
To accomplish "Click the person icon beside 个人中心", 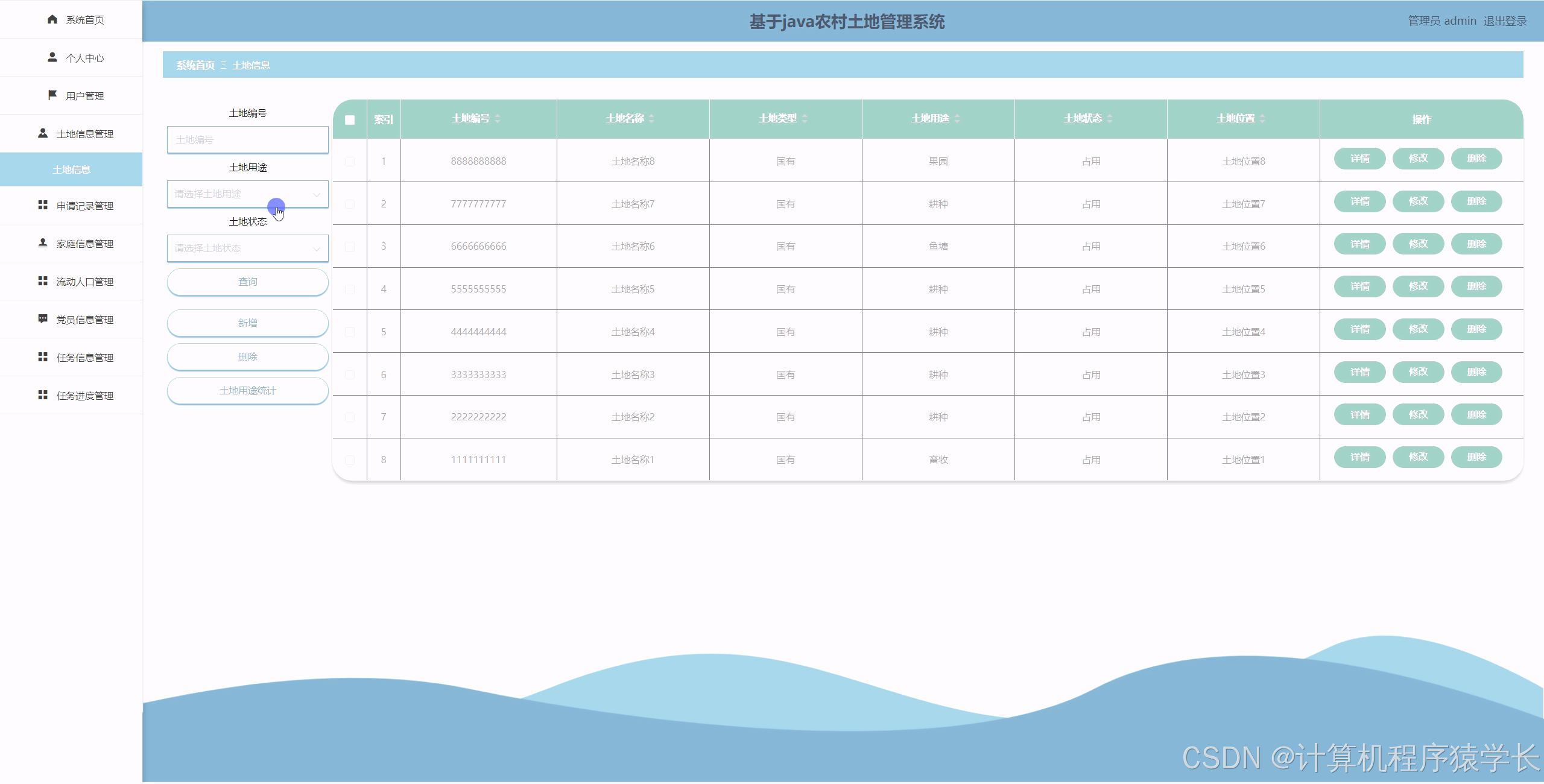I will (x=52, y=57).
